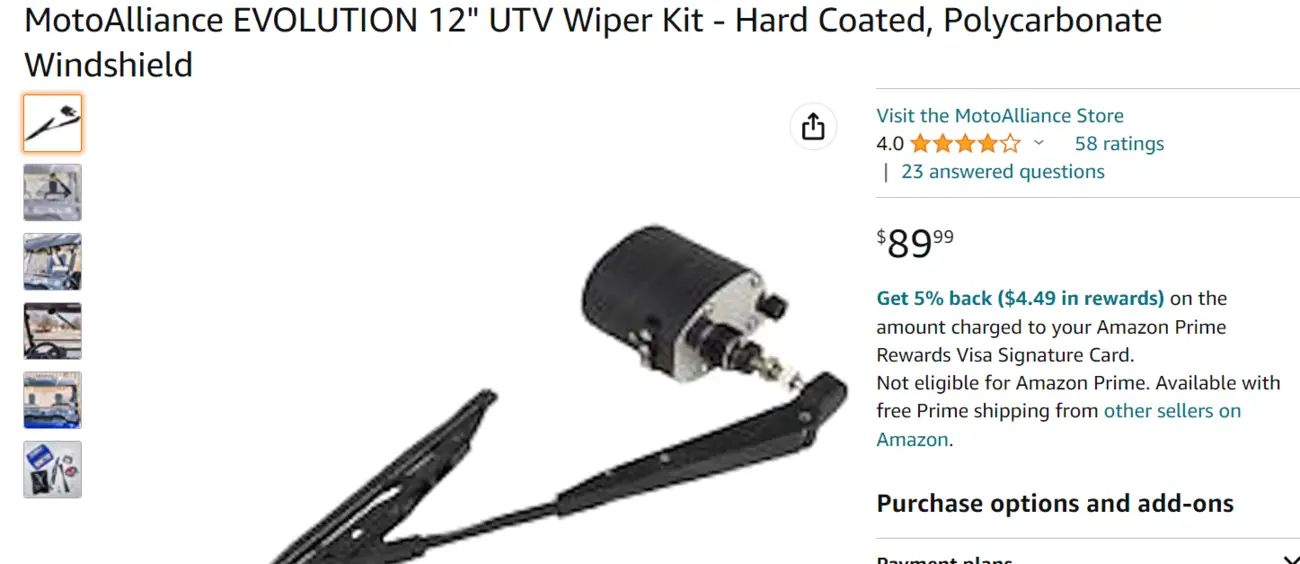Expand the Payment plans section chevron
This screenshot has width=1300, height=564.
pyautogui.click(x=1289, y=560)
